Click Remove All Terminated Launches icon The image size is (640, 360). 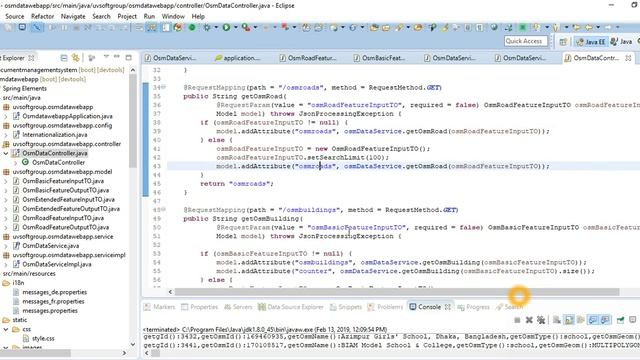[541, 320]
